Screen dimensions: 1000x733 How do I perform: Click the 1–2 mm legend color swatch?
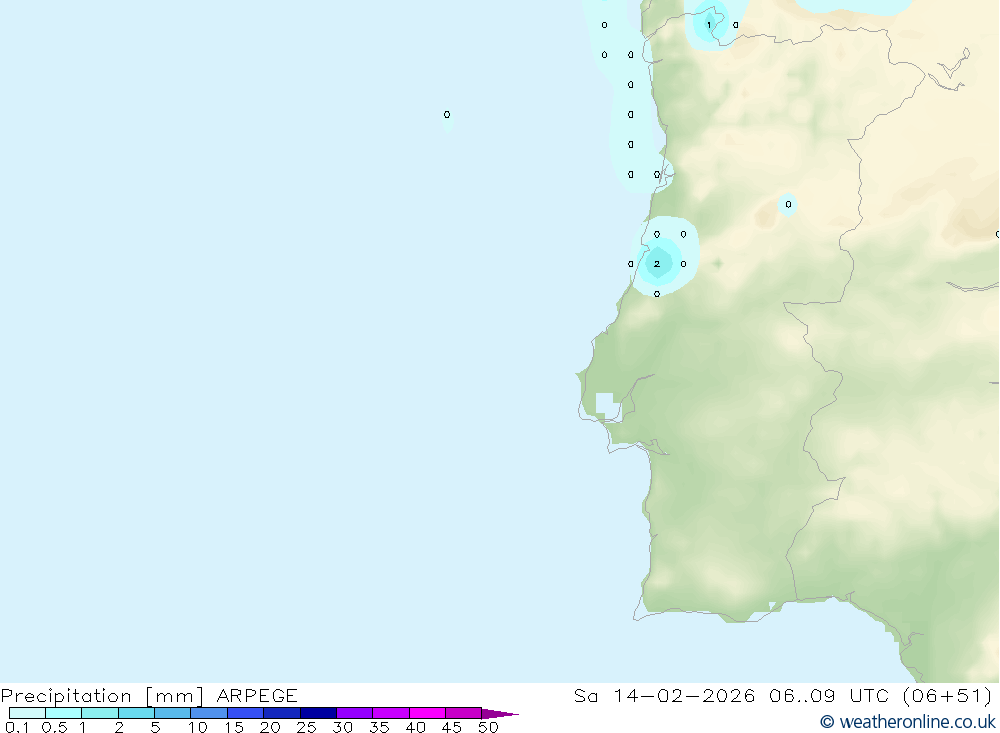coord(100,713)
